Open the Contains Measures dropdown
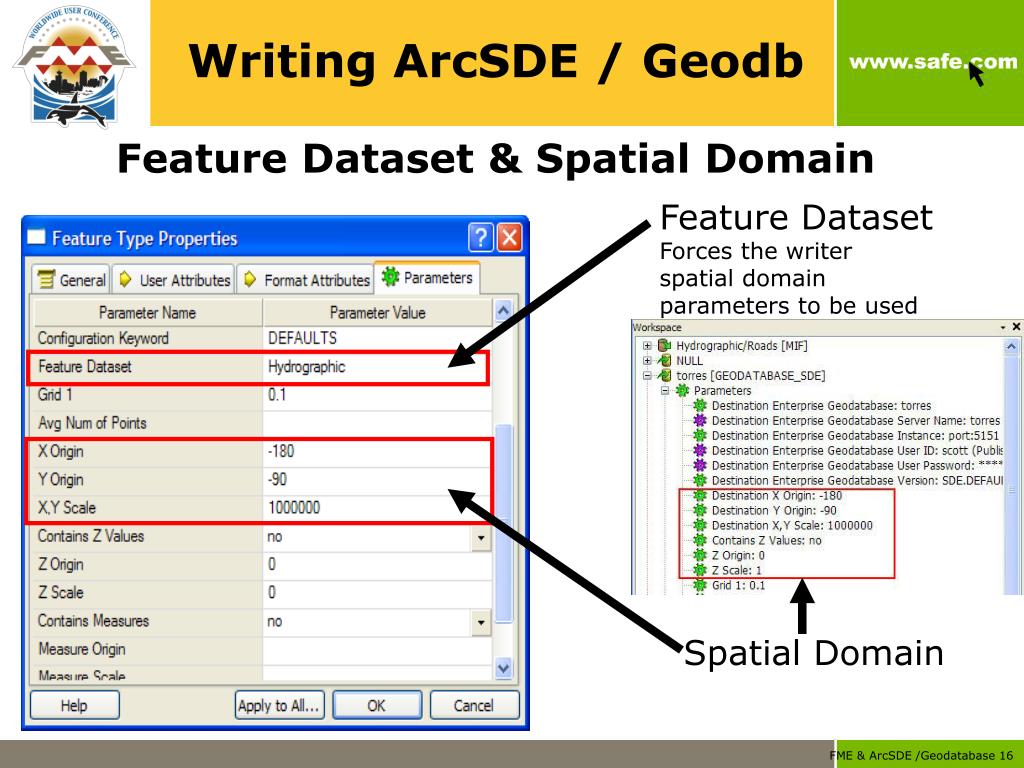Image resolution: width=1024 pixels, height=768 pixels. [x=481, y=622]
